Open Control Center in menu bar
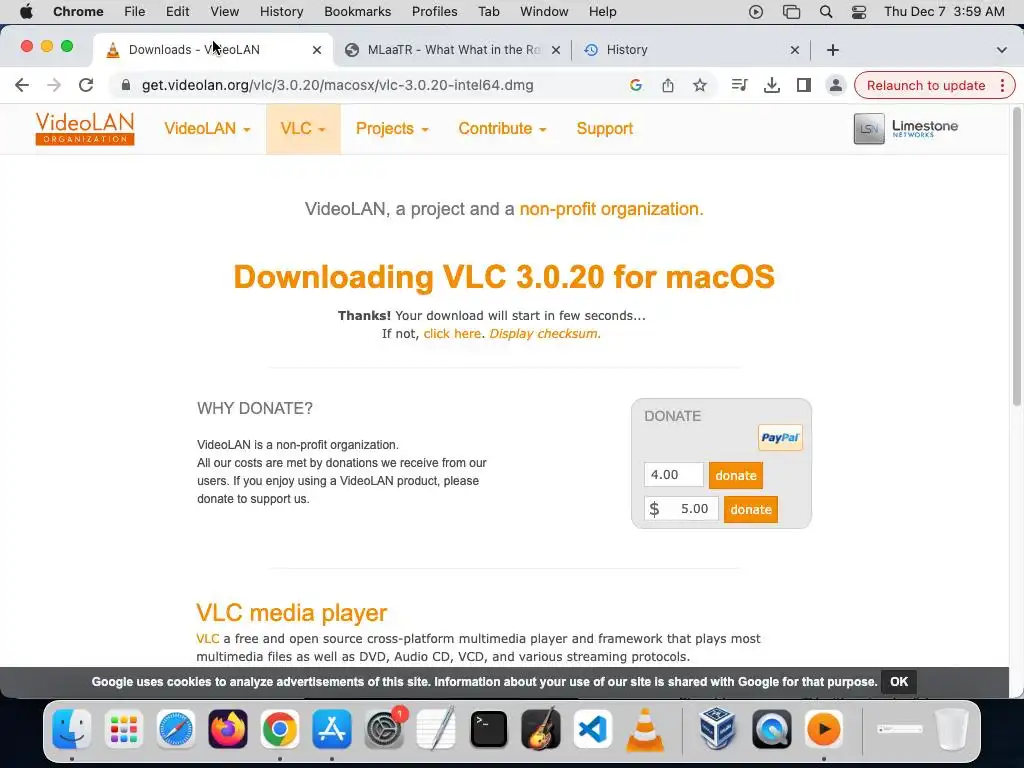Viewport: 1024px width, 768px height. pos(859,12)
